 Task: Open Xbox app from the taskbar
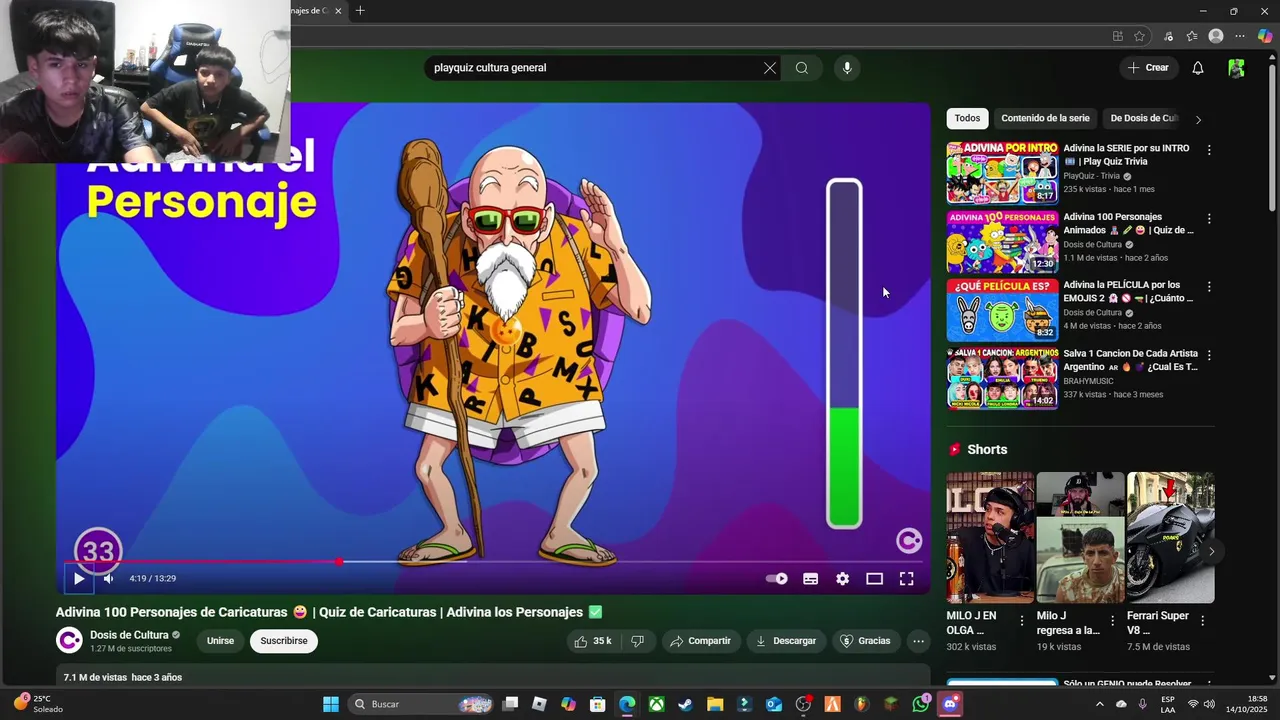(656, 704)
